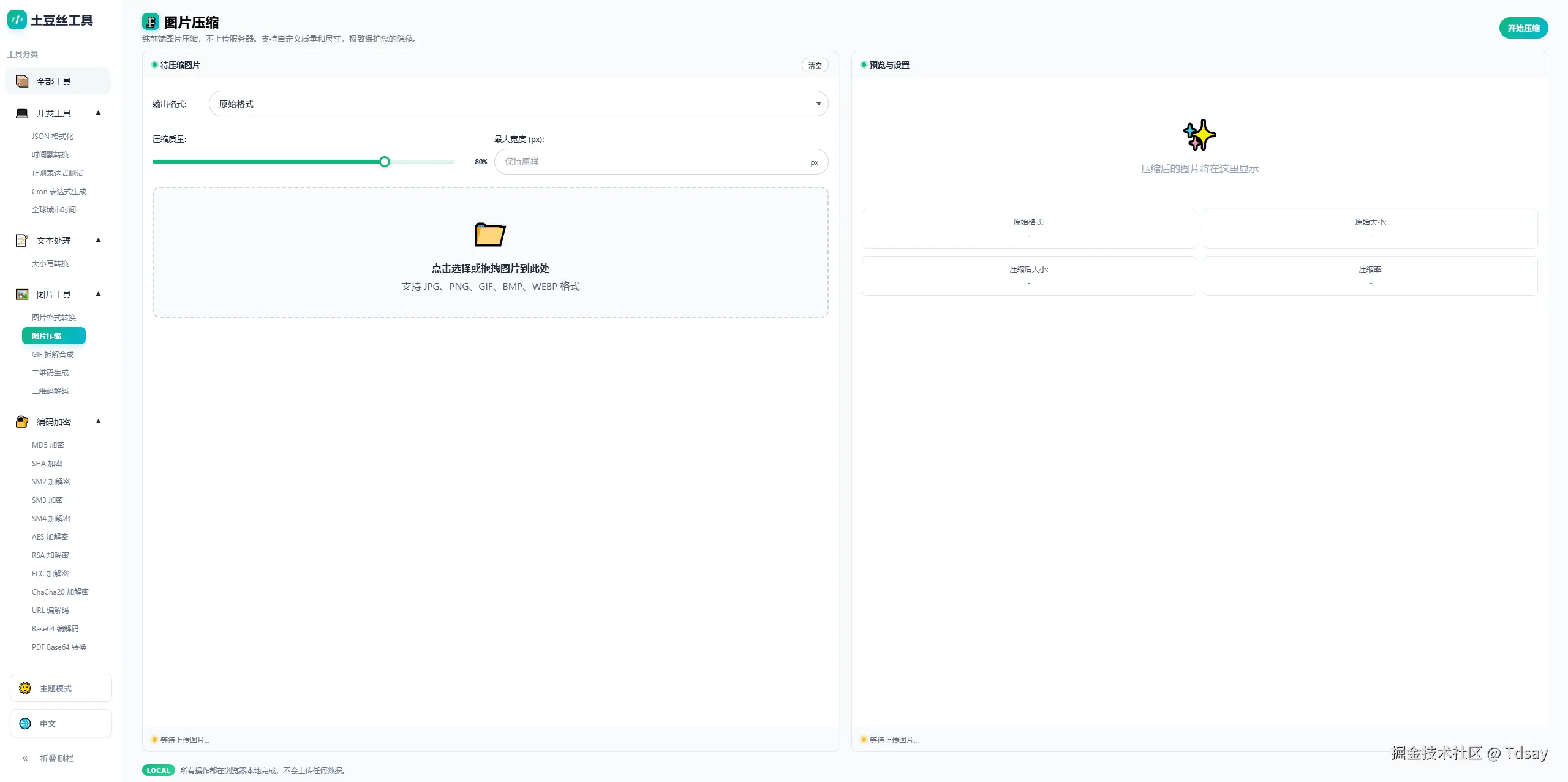Collapse the 编码加密 section arrow
The height and width of the screenshot is (782, 1568).
(x=98, y=422)
